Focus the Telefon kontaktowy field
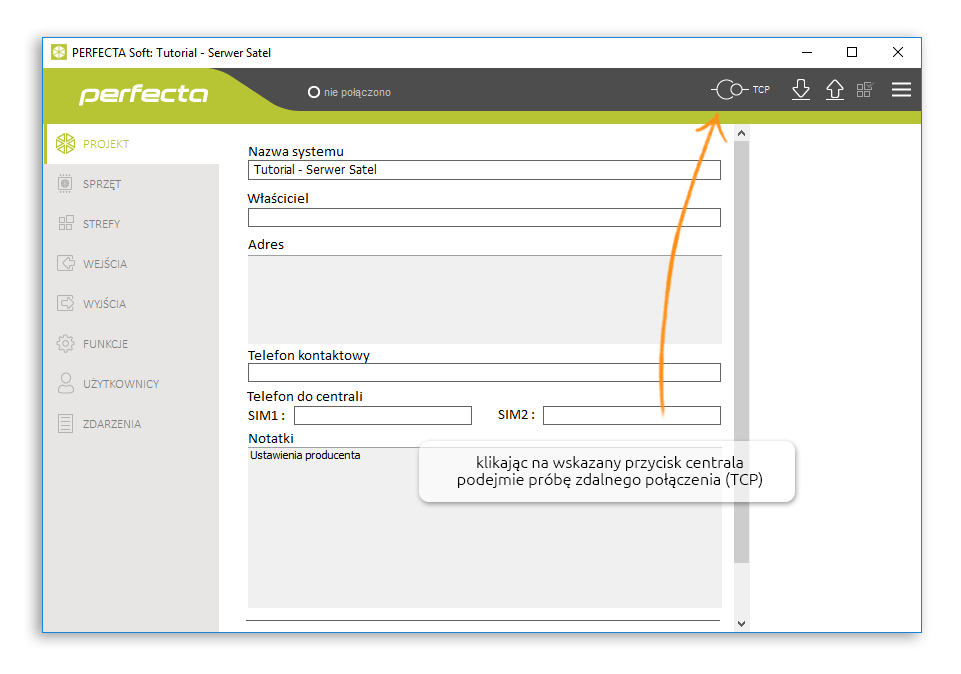 484,373
